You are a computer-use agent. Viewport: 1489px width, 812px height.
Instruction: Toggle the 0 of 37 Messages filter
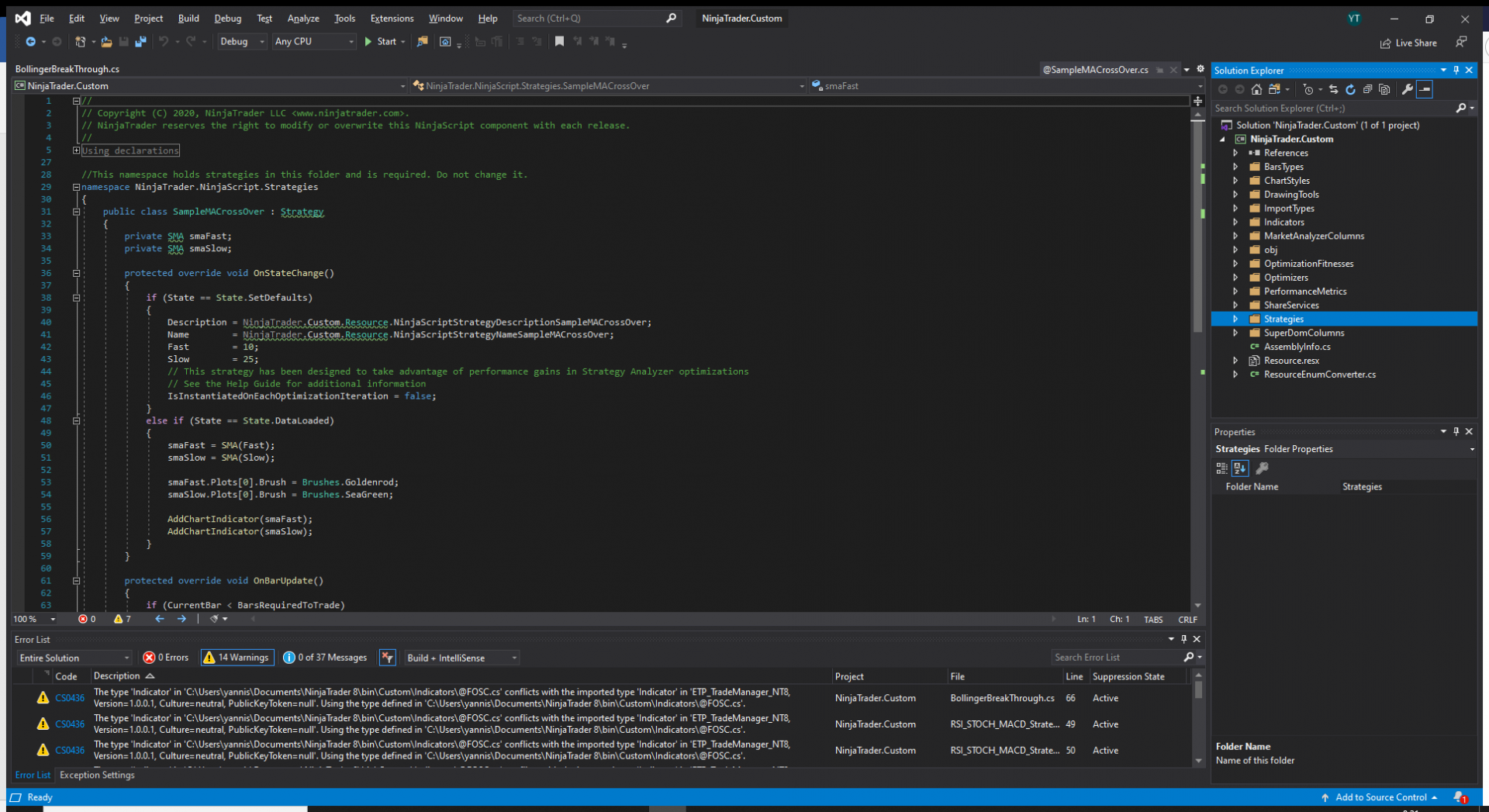(x=325, y=658)
